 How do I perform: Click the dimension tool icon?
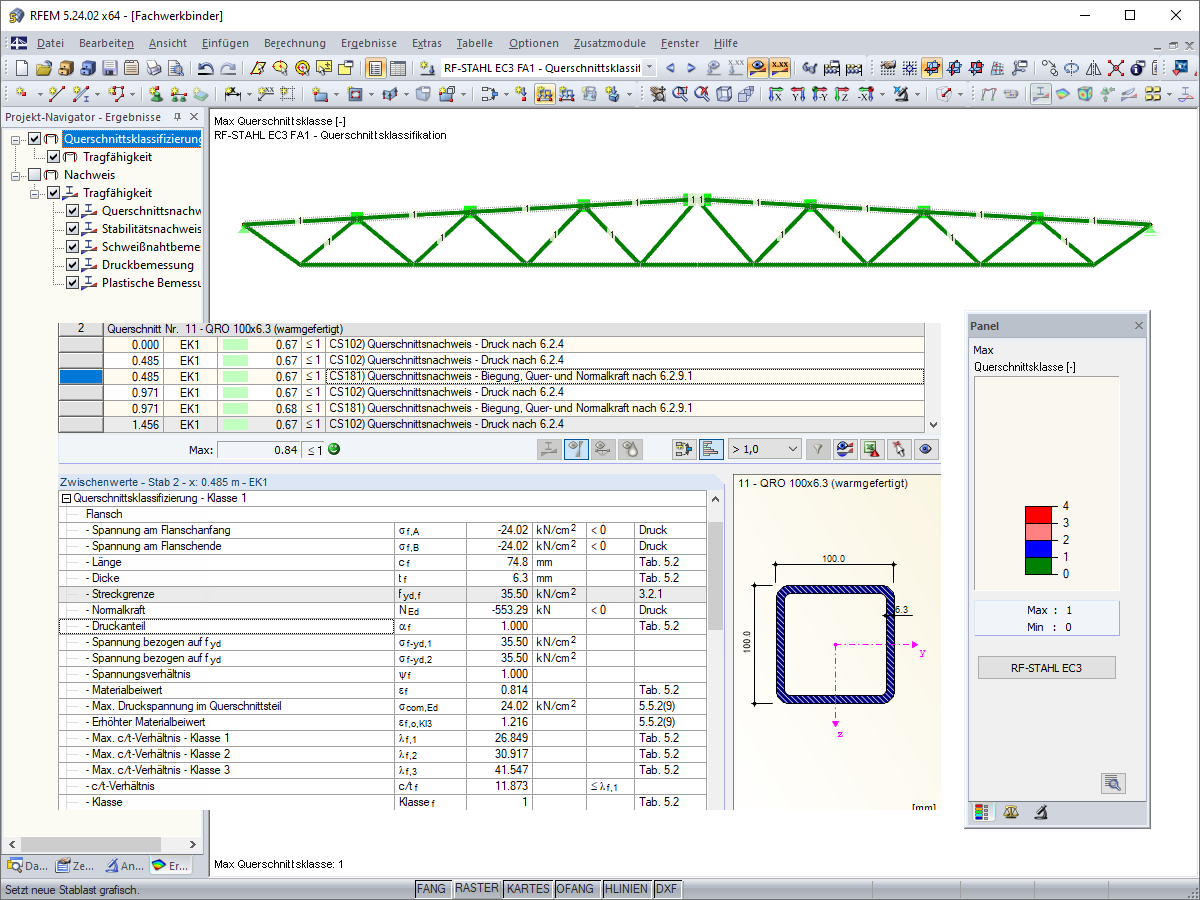coord(232,94)
